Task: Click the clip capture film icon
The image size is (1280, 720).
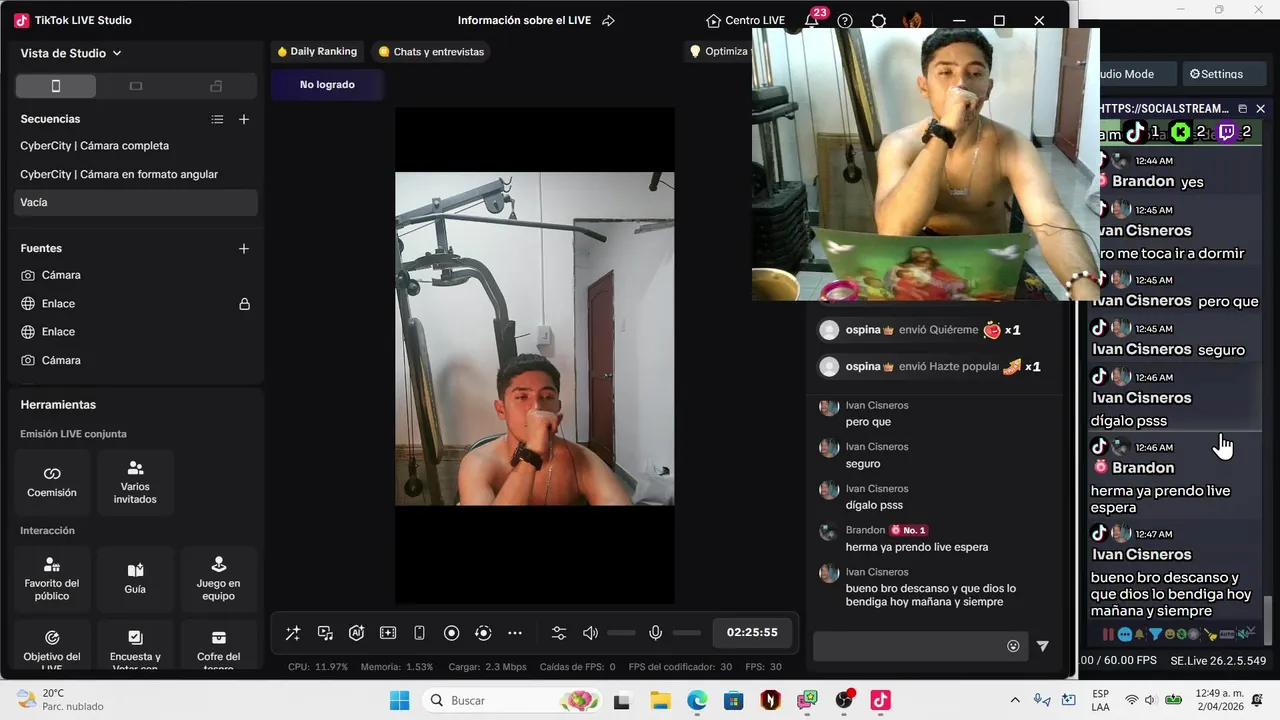Action: pos(388,633)
